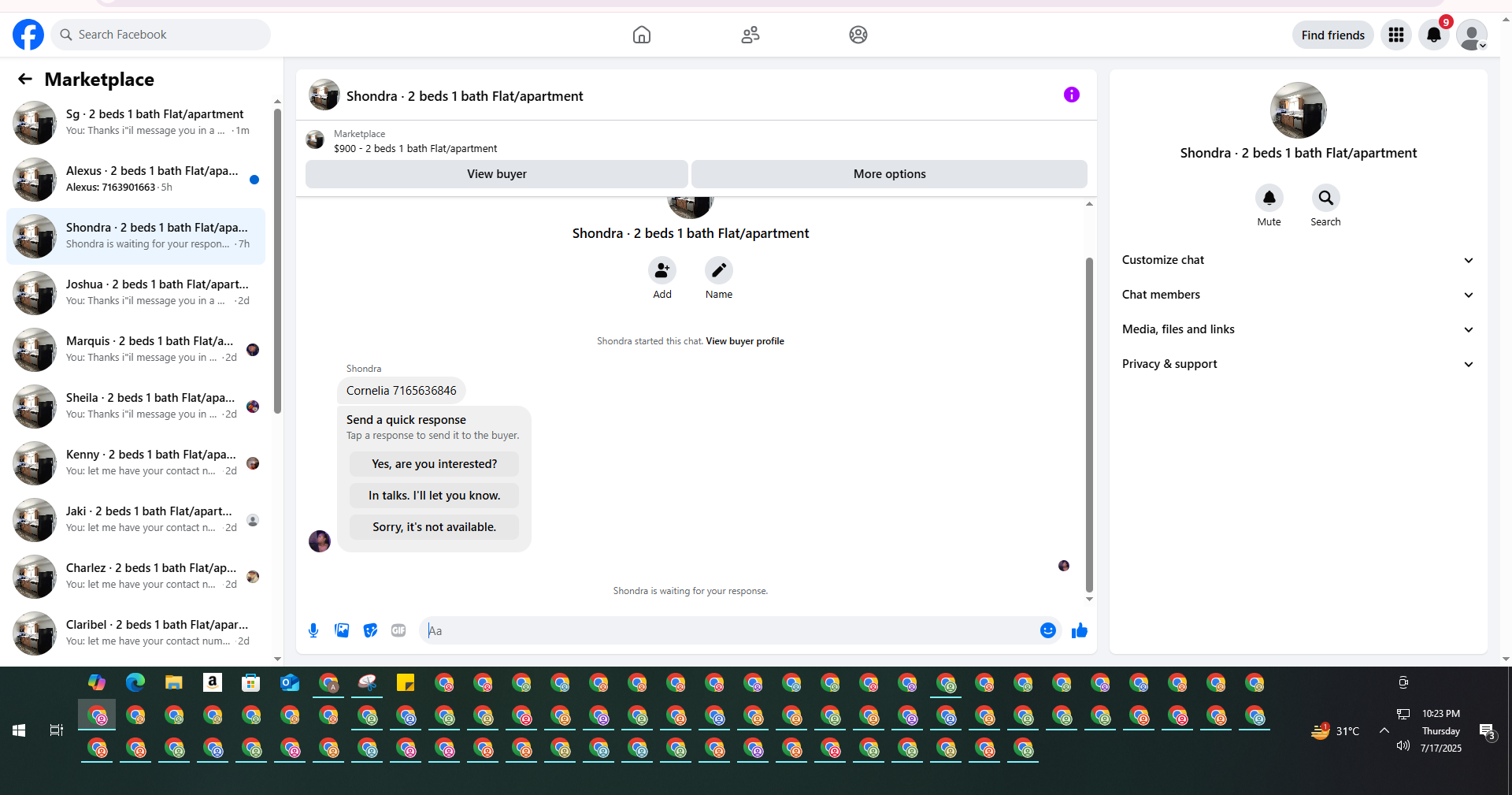Send a thumbs-up like
Screen dimensions: 1512x795
coord(1080,630)
